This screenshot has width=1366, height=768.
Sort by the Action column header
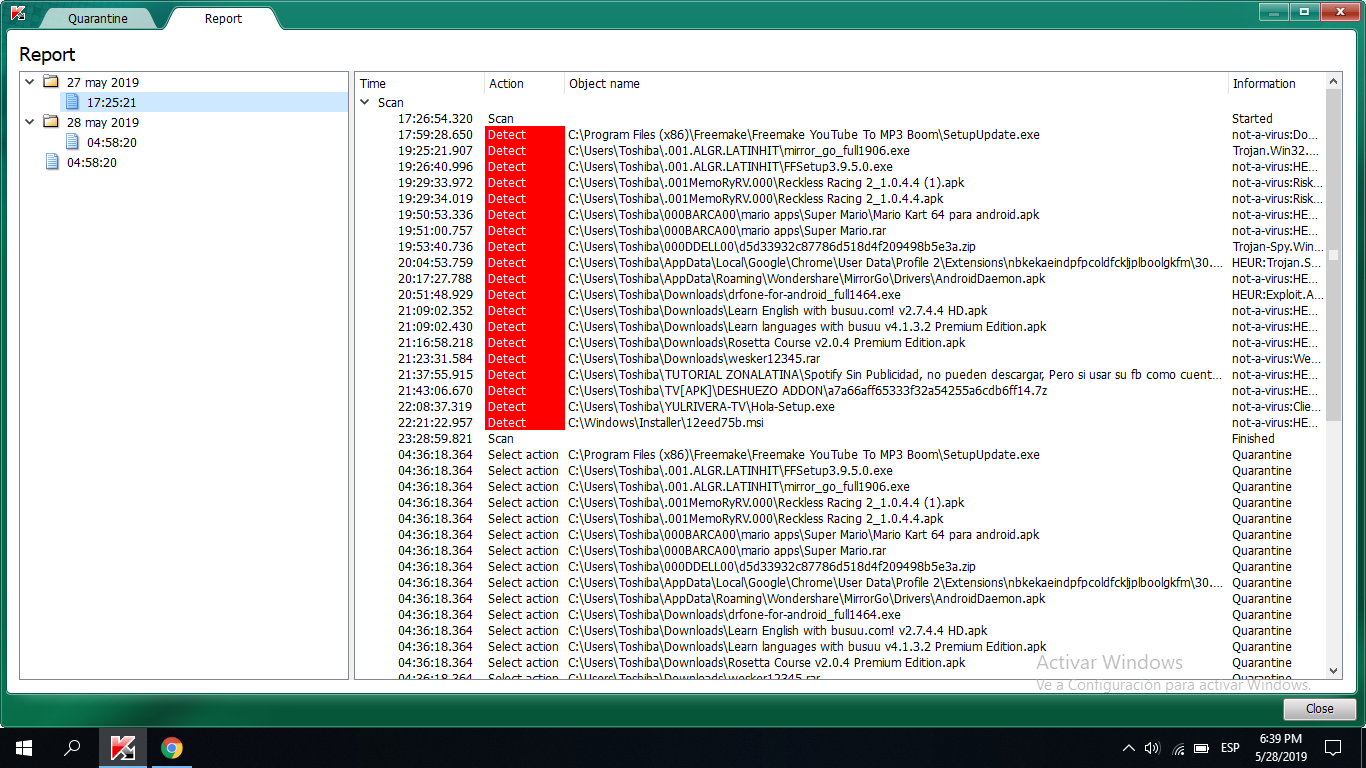click(525, 83)
